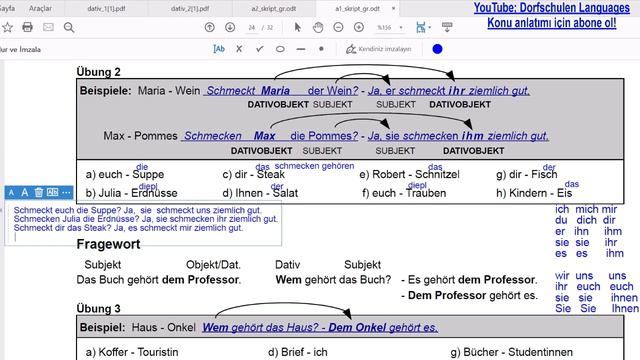Click exercise item 'f) euch - Trauben'
The image size is (640, 360).
click(x=404, y=193)
